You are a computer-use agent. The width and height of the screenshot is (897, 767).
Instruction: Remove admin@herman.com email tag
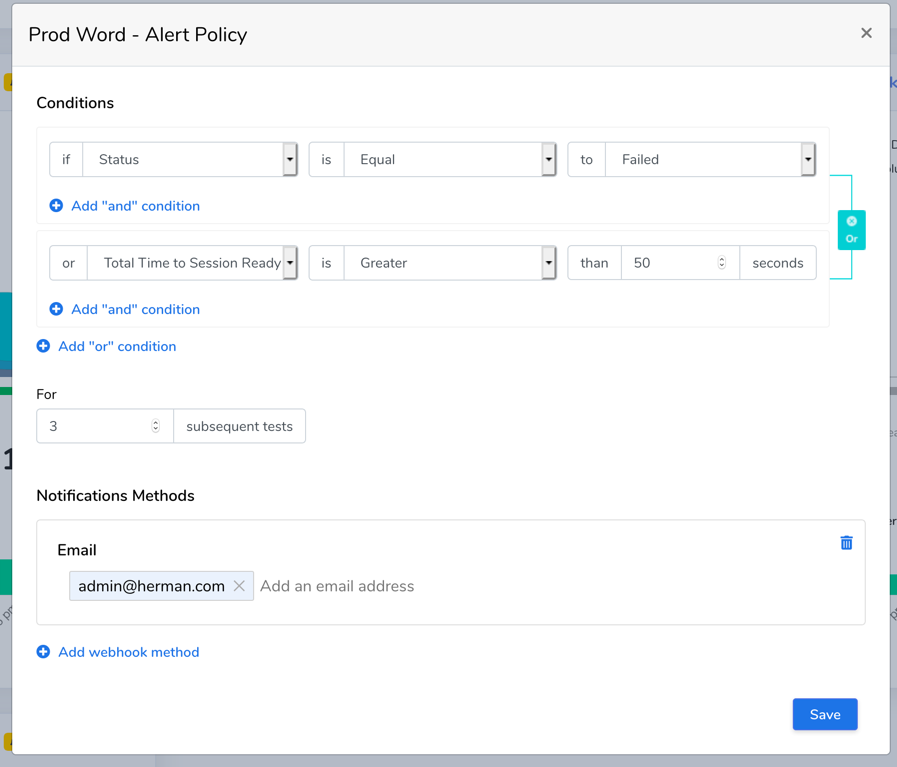[x=239, y=586]
